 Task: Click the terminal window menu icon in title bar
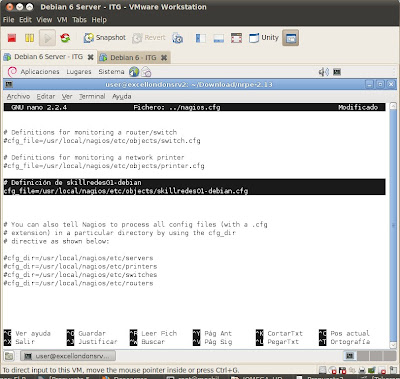coord(9,84)
